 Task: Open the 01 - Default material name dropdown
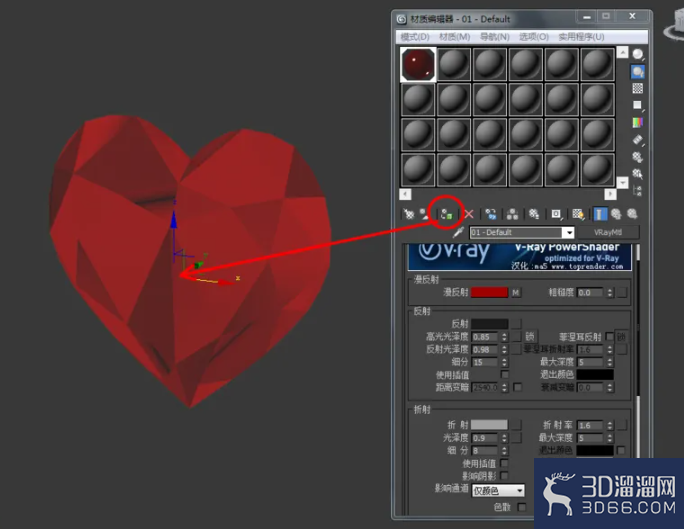[569, 232]
